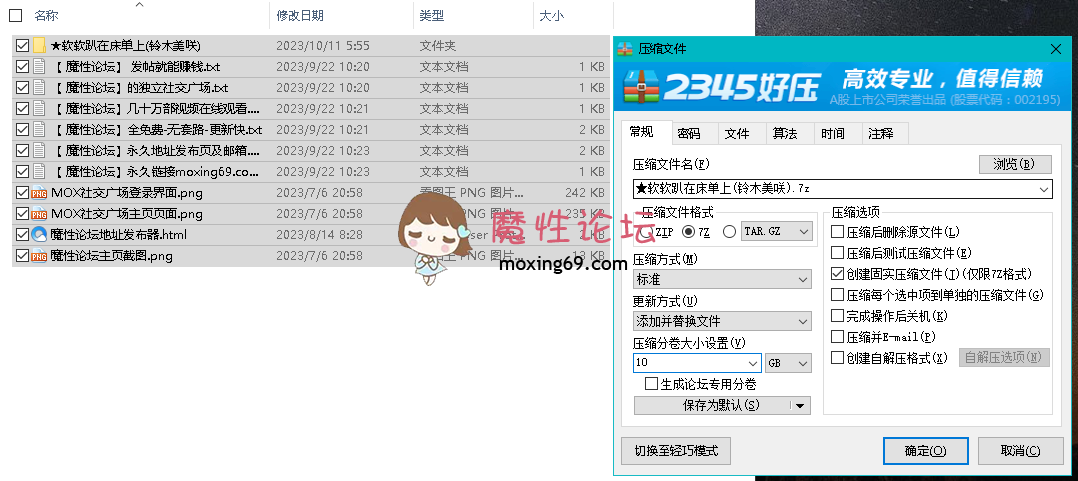Click the 浏览(B) button

(x=1015, y=164)
